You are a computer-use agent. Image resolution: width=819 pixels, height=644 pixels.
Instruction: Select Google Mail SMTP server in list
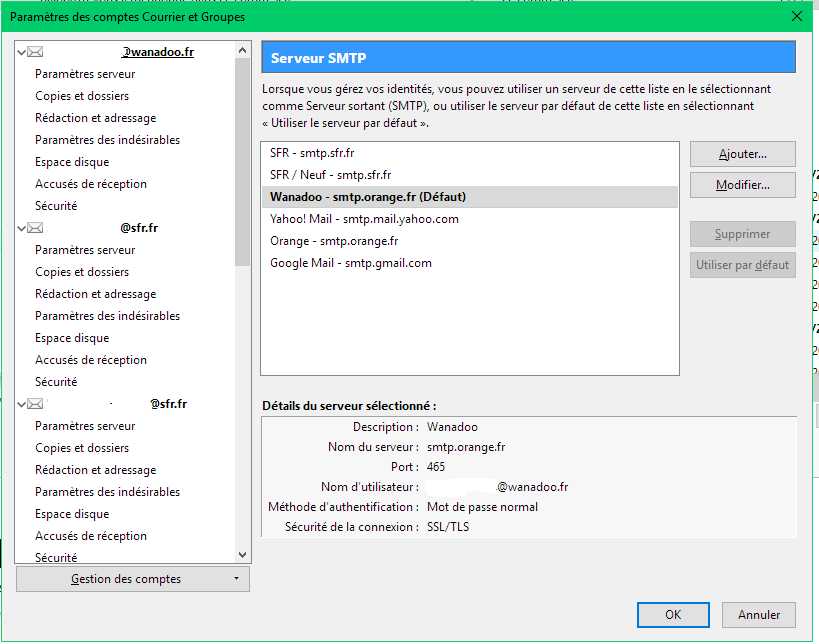coord(351,263)
